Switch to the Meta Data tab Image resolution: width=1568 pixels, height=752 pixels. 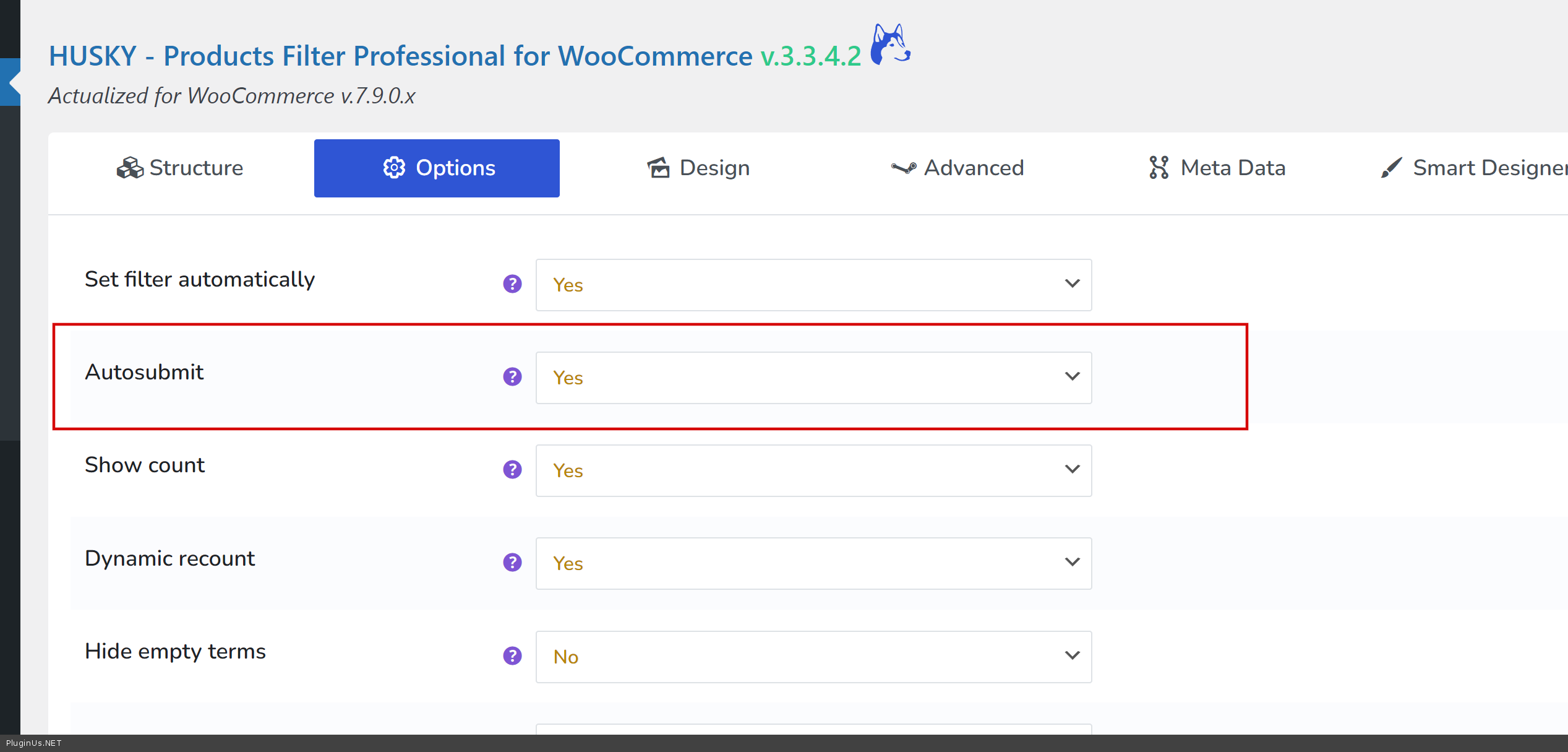[1217, 168]
